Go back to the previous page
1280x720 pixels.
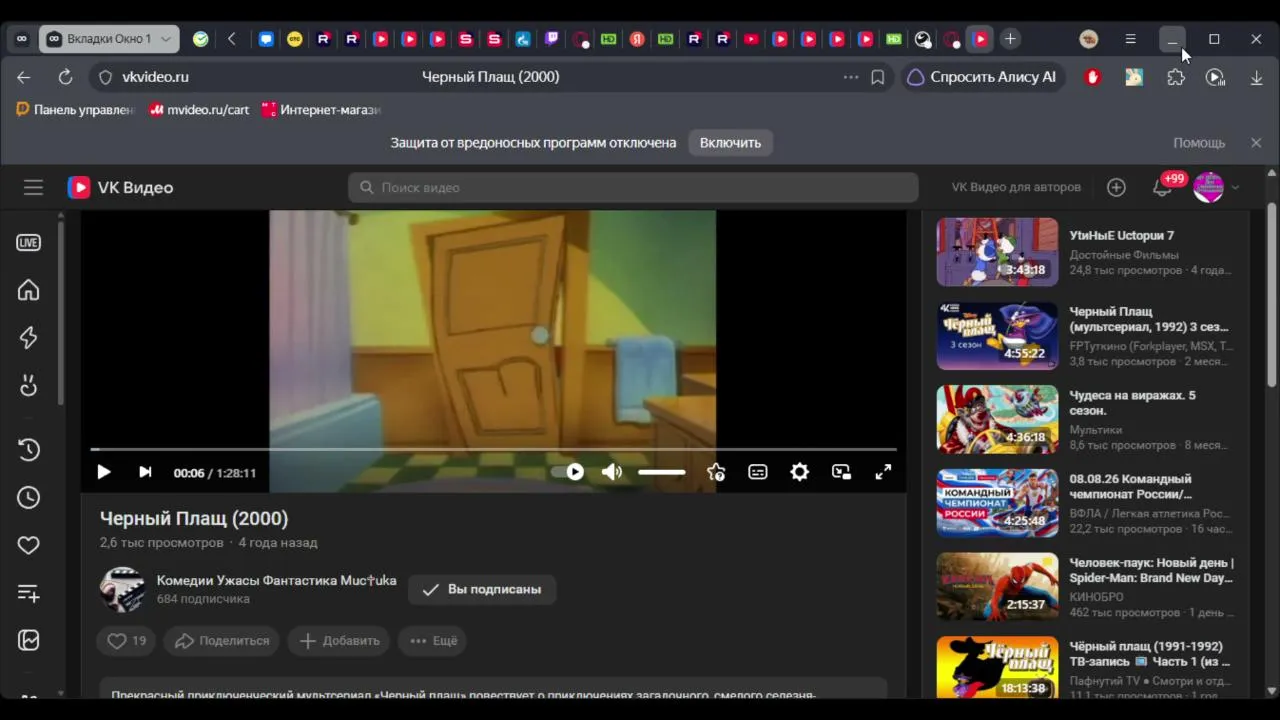[24, 77]
